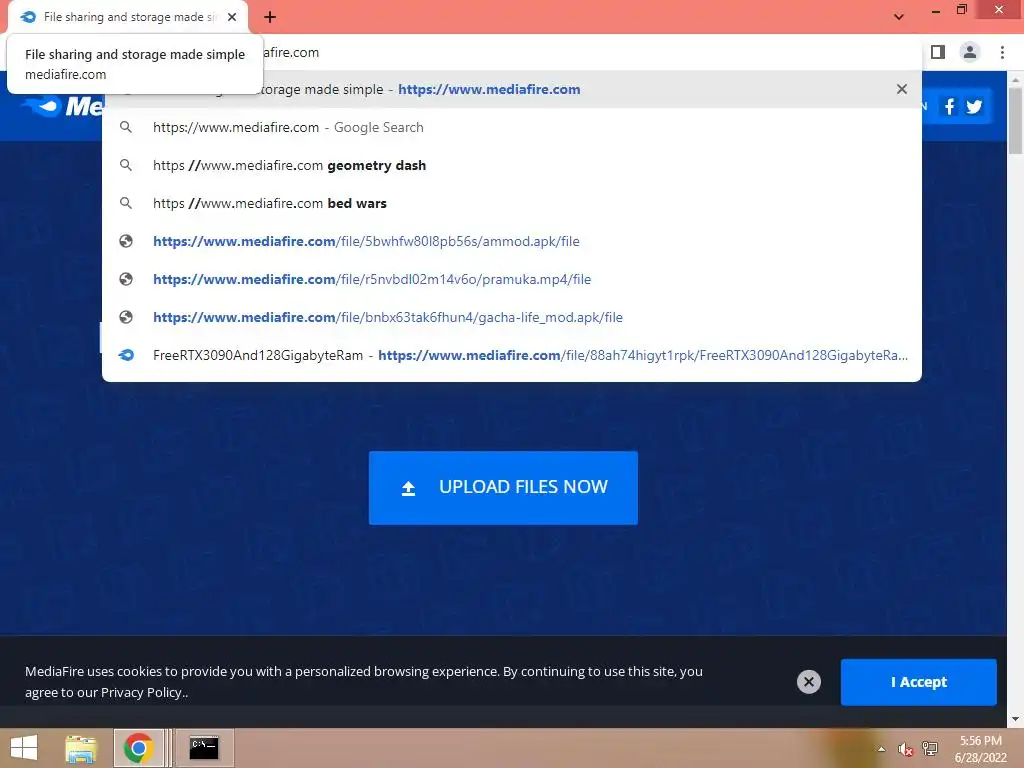
Task: Dismiss the cookie notice with the X
Action: 808,682
